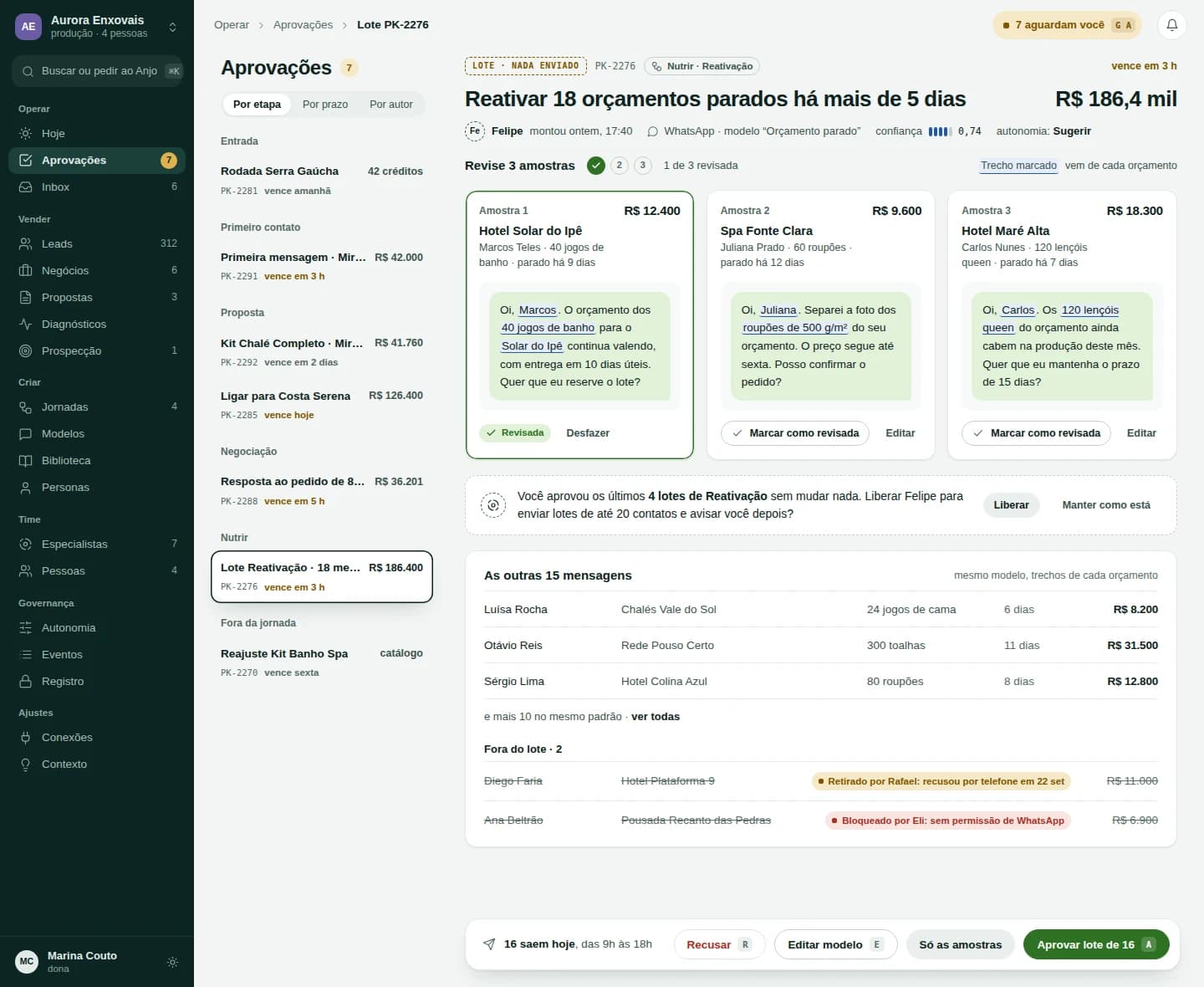Click Editar modelo button

tap(835, 944)
